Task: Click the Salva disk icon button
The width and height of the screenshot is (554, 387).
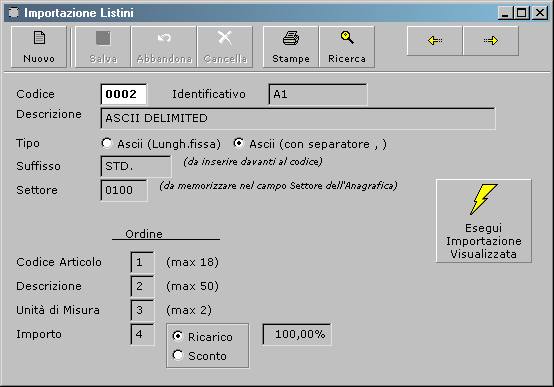Action: [103, 47]
